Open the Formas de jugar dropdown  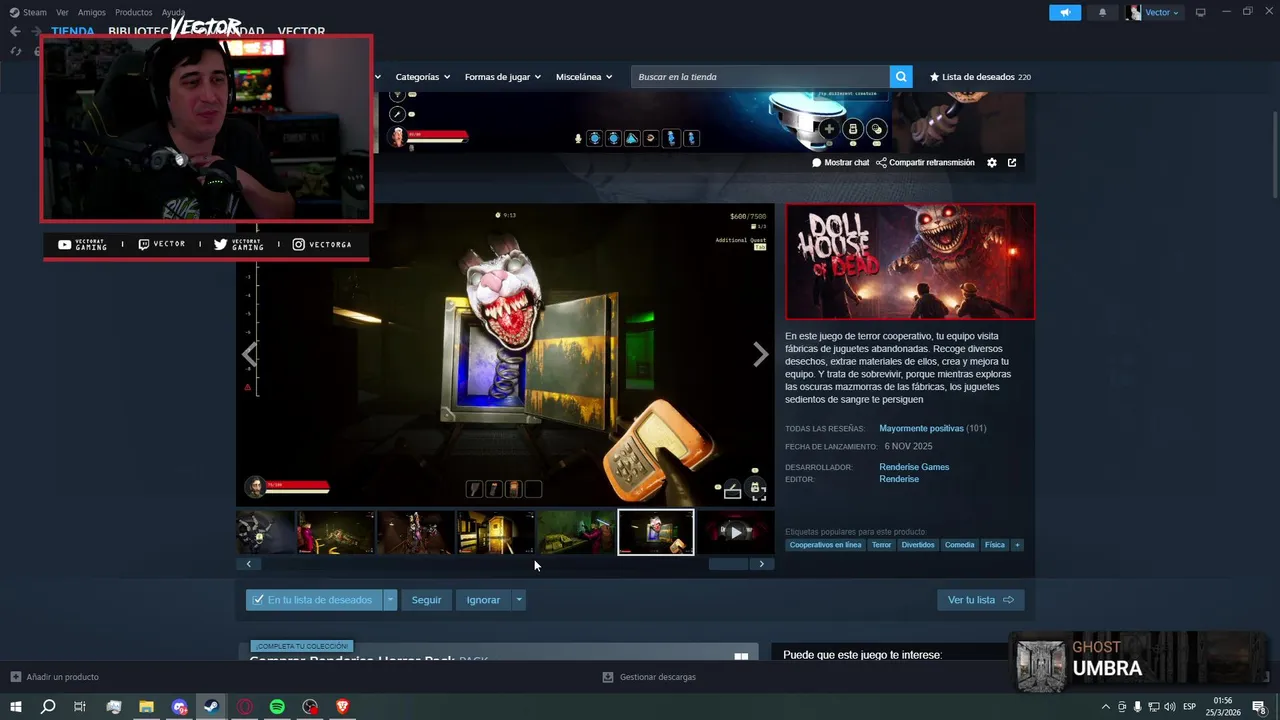tap(502, 77)
